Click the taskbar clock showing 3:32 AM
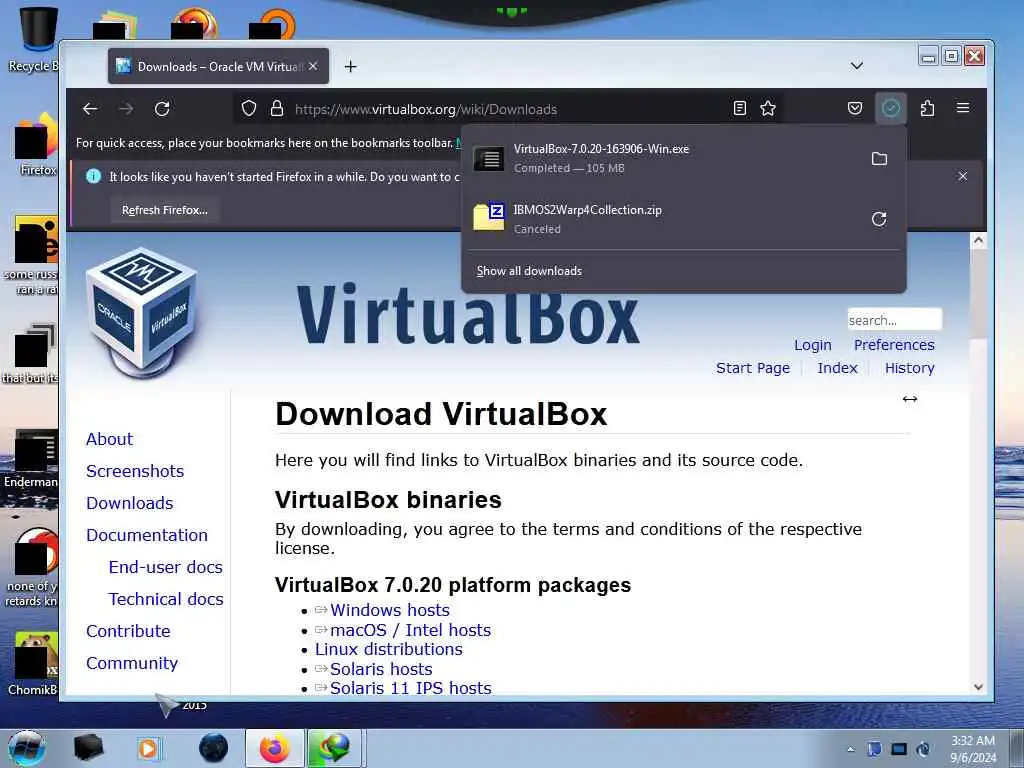 coord(972,749)
